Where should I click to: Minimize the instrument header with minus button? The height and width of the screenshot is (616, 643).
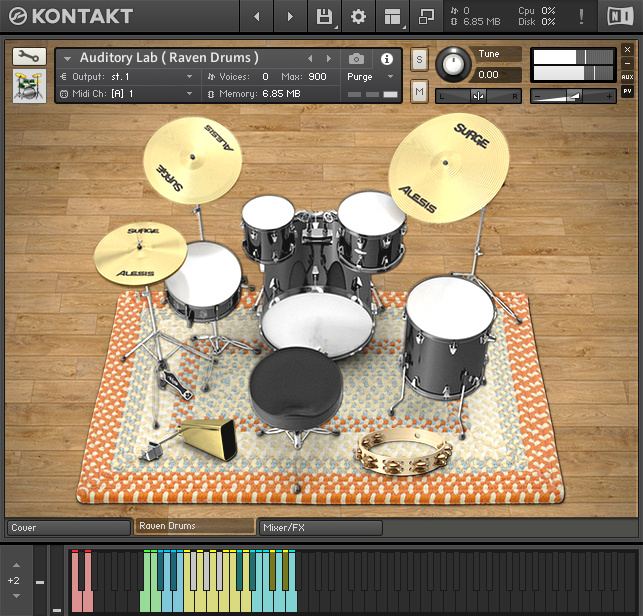(627, 63)
